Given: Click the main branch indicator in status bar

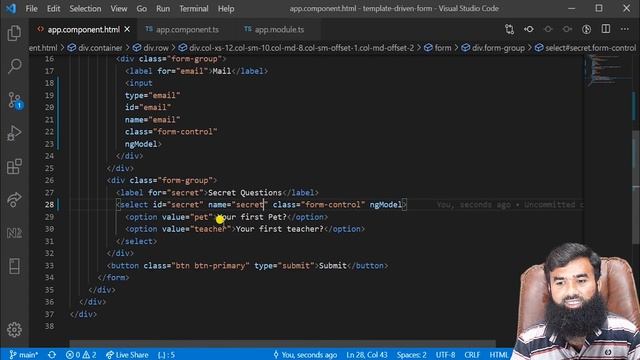Looking at the screenshot, I should [24, 355].
